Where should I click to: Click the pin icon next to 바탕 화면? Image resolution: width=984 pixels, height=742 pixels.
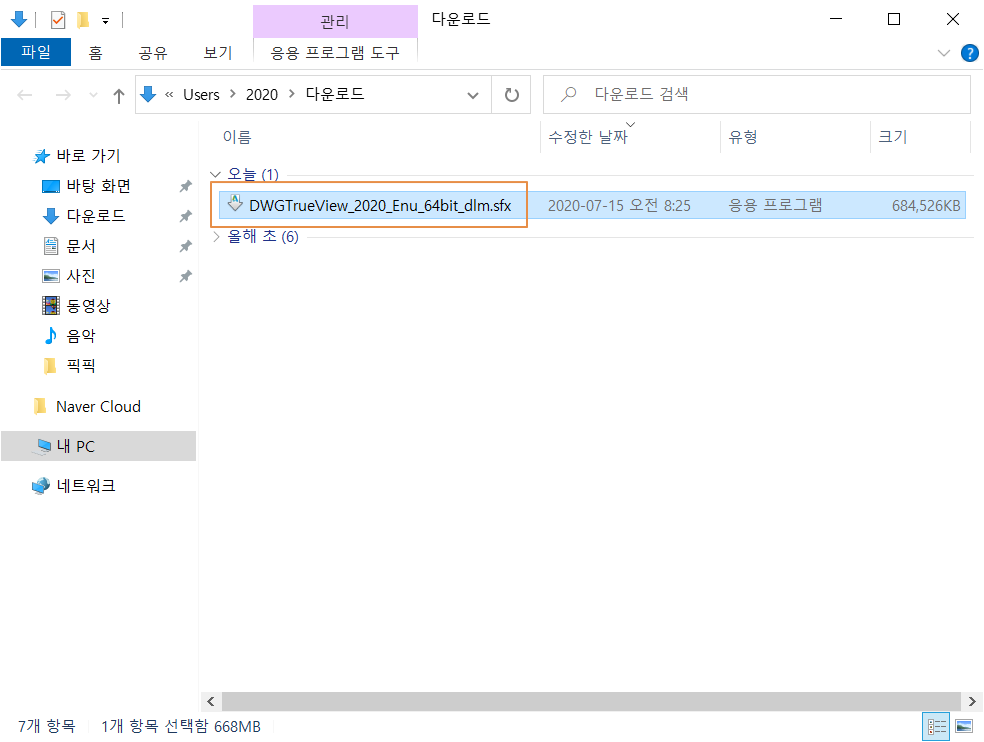tap(185, 186)
